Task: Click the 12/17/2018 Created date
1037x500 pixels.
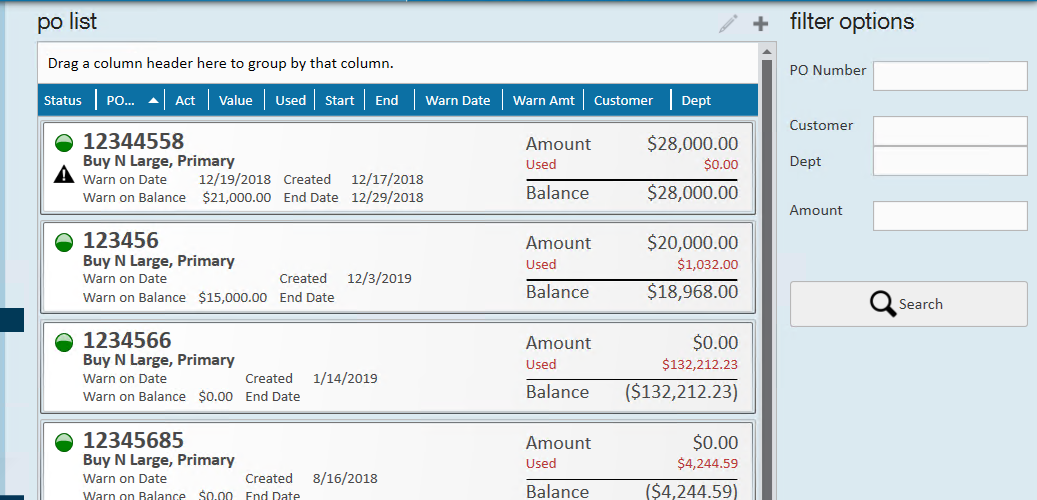Action: pos(387,179)
